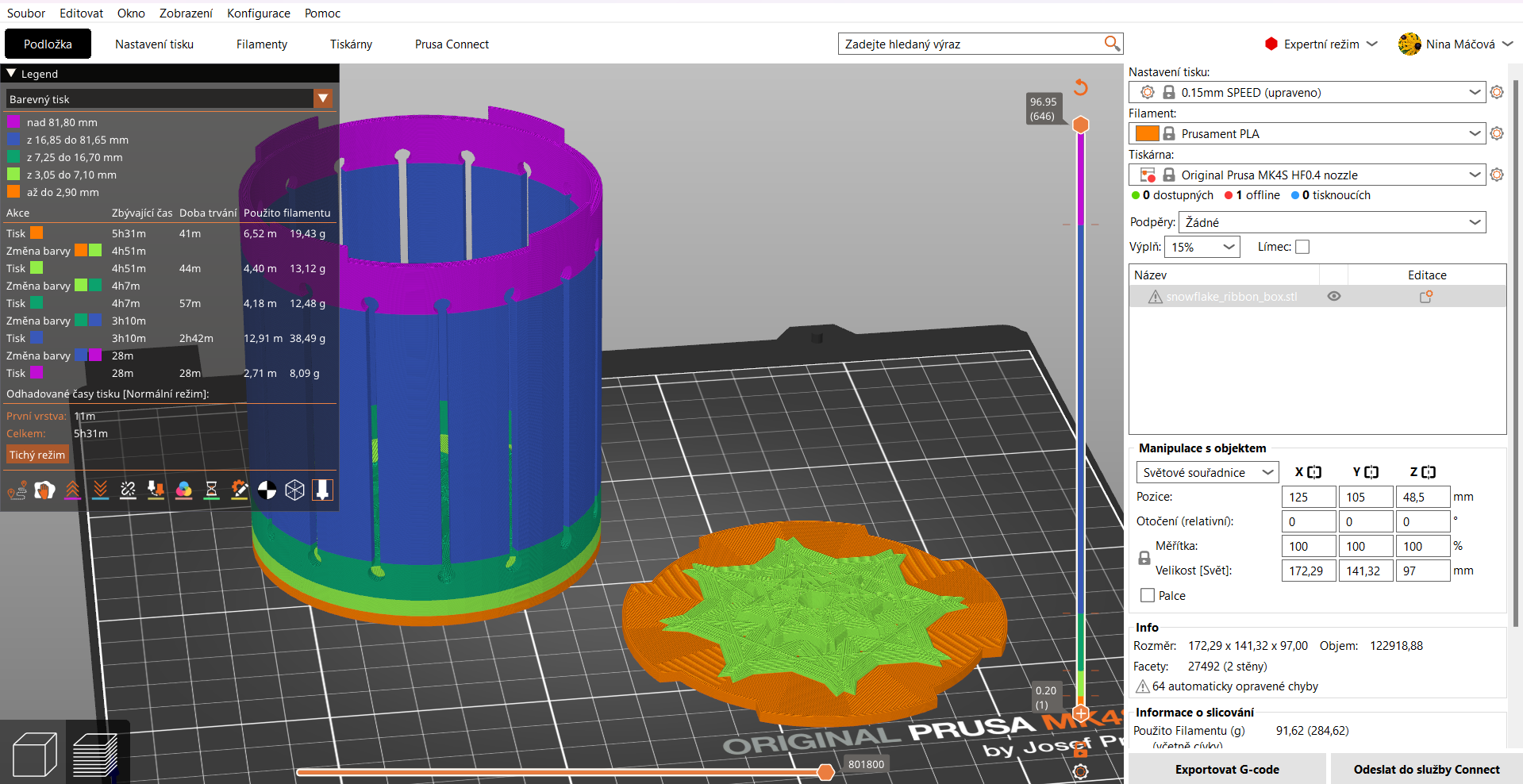Image resolution: width=1523 pixels, height=784 pixels.
Task: Toggle scale ratio lock at Měřítka
Action: [1144, 558]
